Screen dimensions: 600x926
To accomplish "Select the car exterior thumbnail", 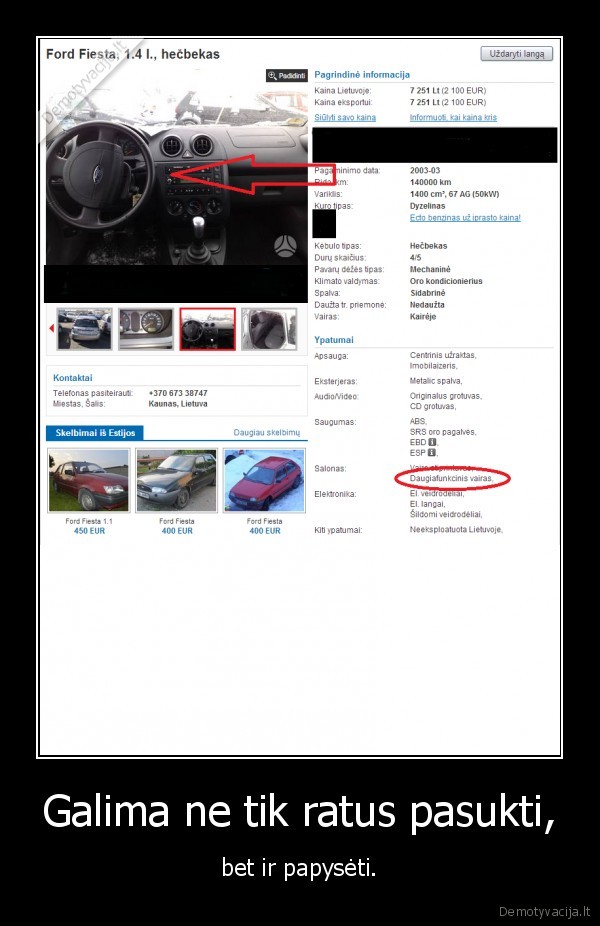I will pos(84,329).
